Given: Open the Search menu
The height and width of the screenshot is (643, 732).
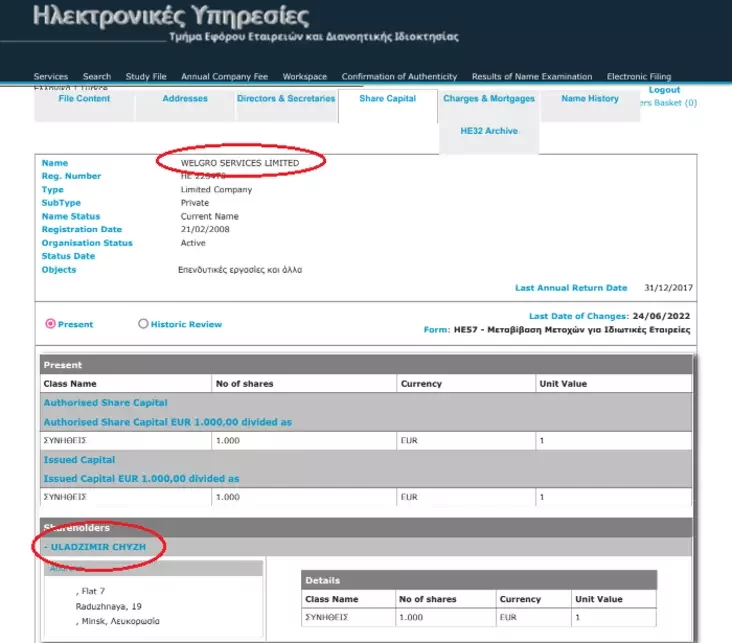Looking at the screenshot, I should [97, 77].
